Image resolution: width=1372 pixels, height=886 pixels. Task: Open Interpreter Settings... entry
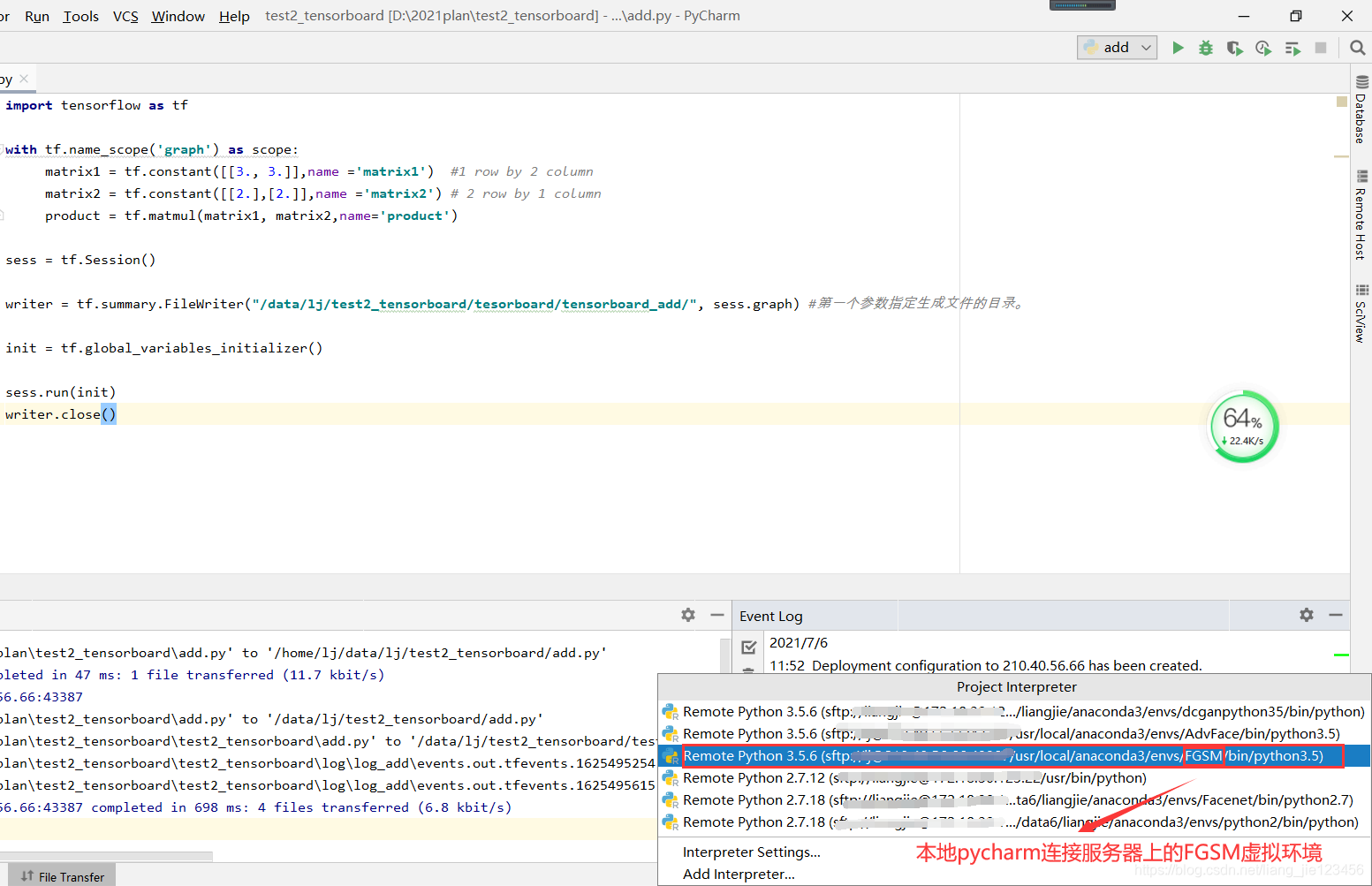(752, 852)
